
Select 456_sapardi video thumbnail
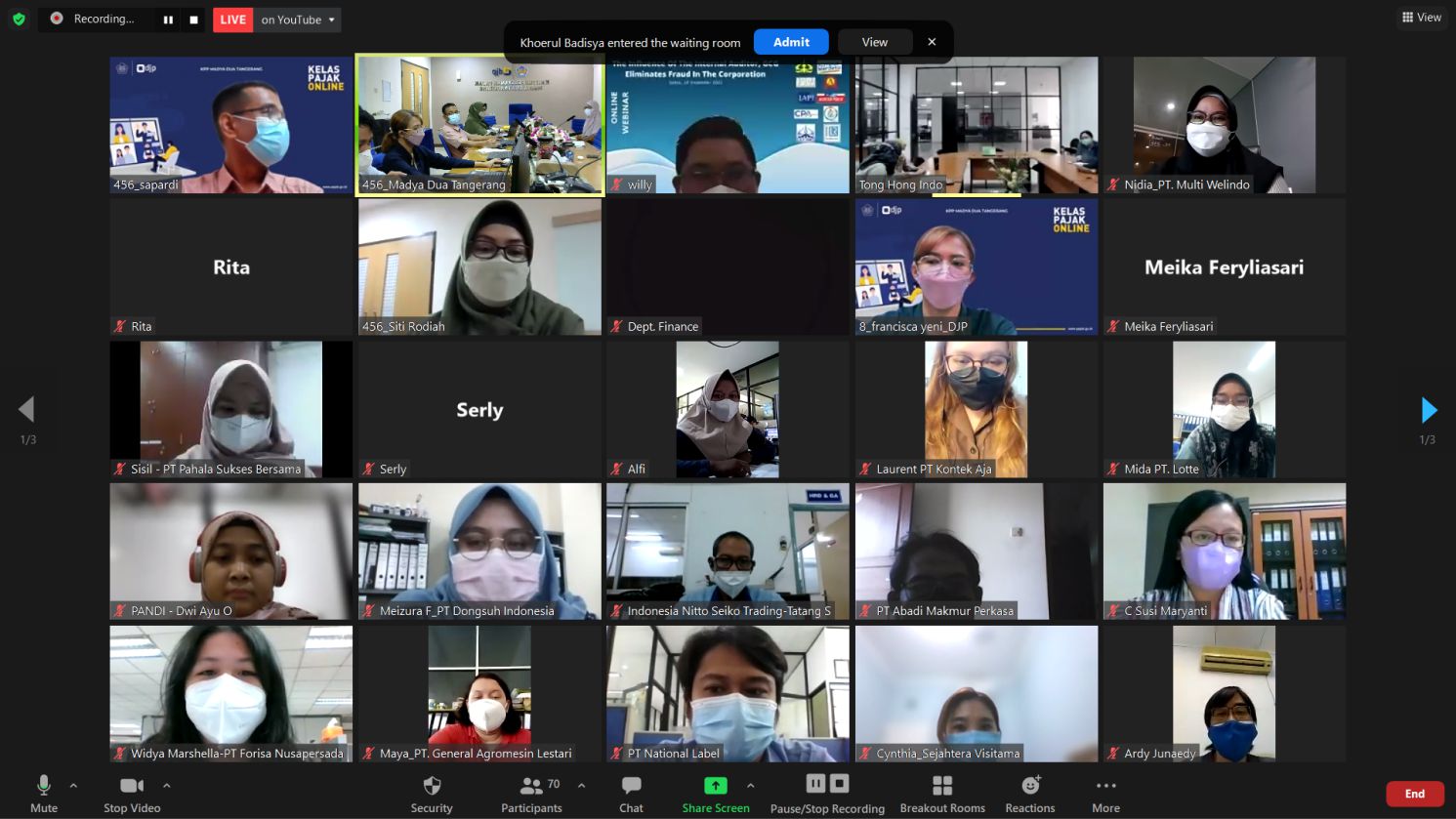click(x=231, y=125)
